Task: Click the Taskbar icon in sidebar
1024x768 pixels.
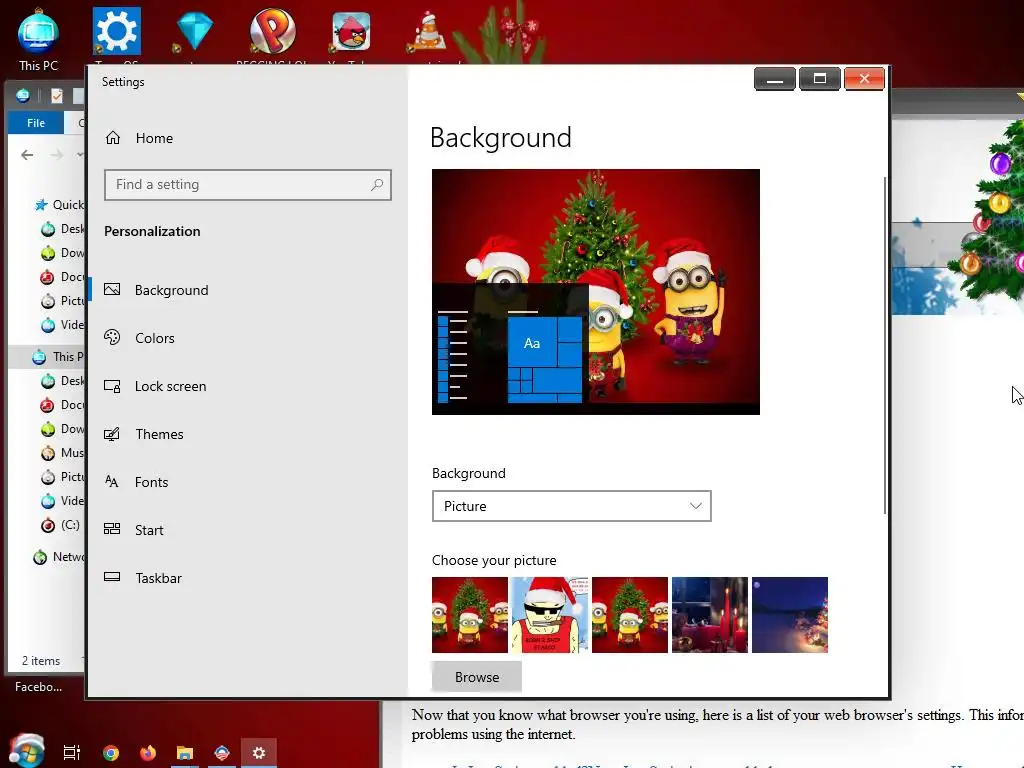Action: (112, 577)
